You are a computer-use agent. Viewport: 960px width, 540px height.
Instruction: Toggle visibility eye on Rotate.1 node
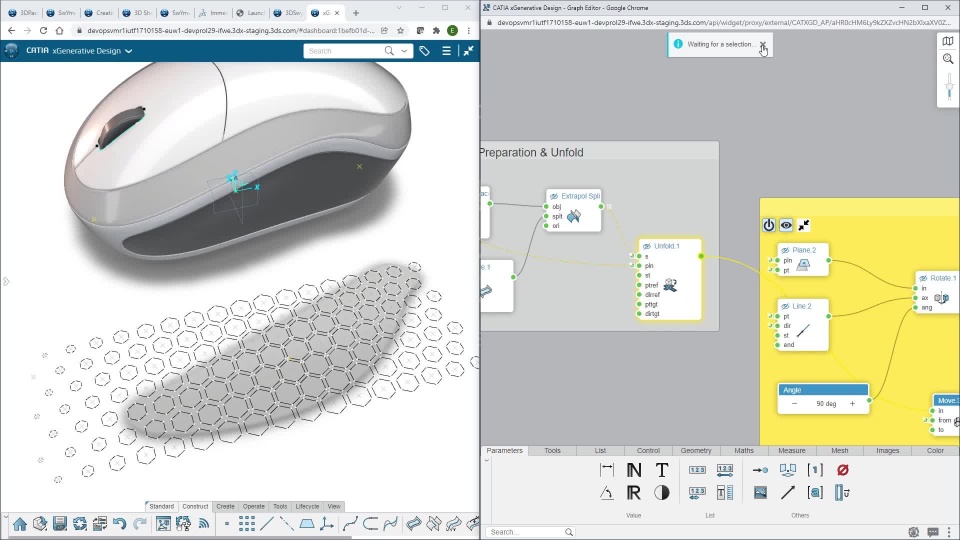pos(923,278)
